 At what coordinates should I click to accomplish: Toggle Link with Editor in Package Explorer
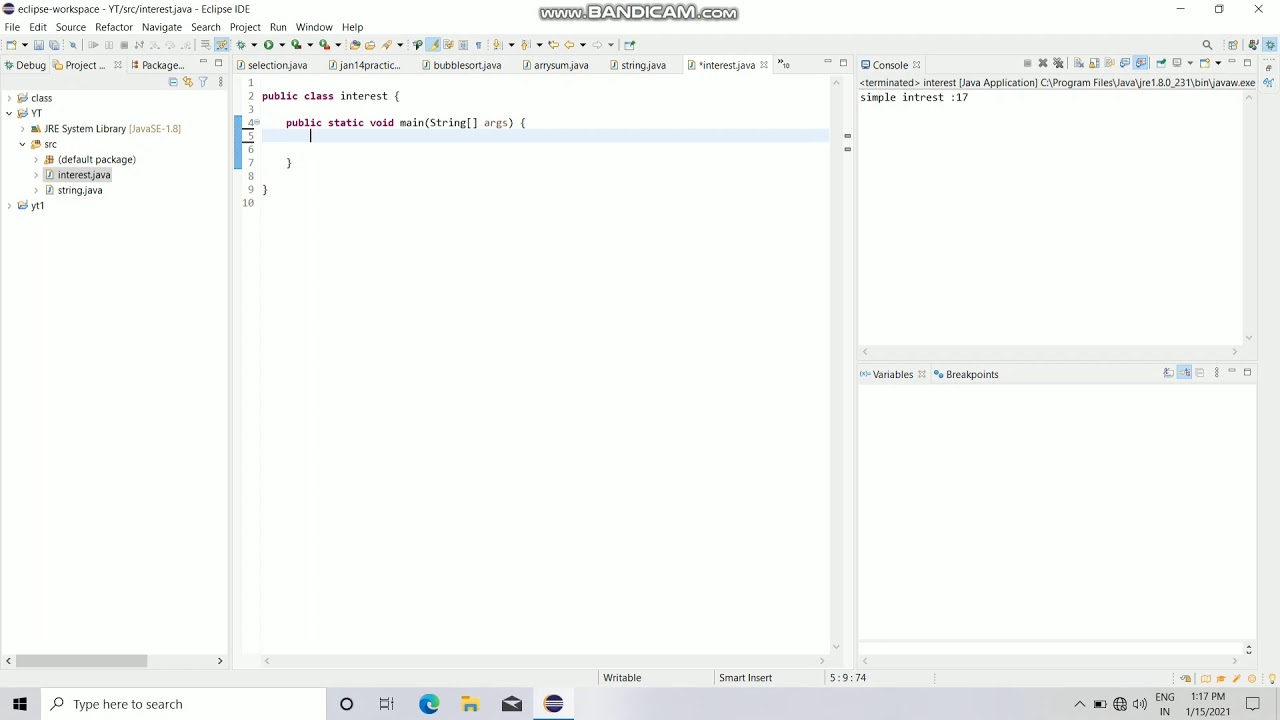(187, 82)
